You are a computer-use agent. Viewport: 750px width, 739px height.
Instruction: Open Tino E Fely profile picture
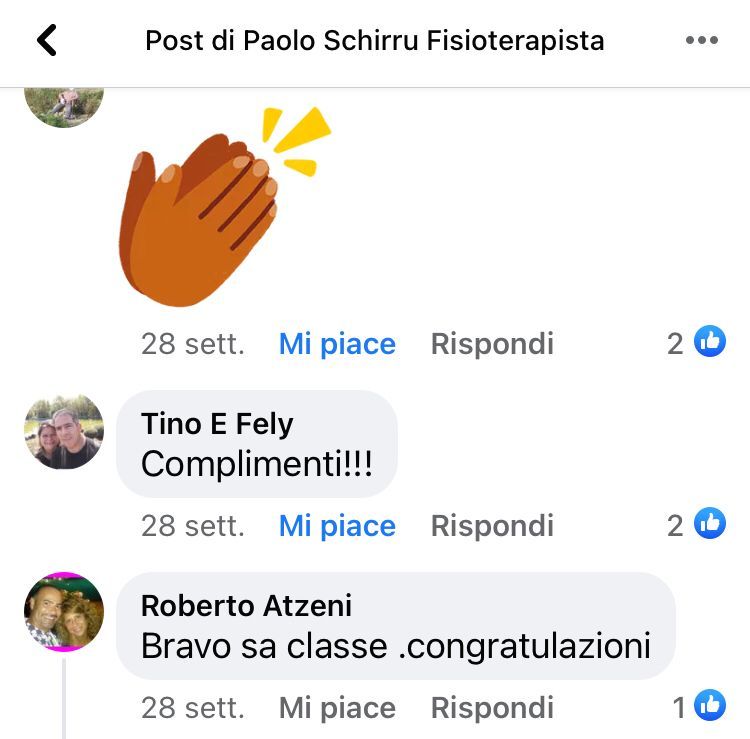coord(64,432)
